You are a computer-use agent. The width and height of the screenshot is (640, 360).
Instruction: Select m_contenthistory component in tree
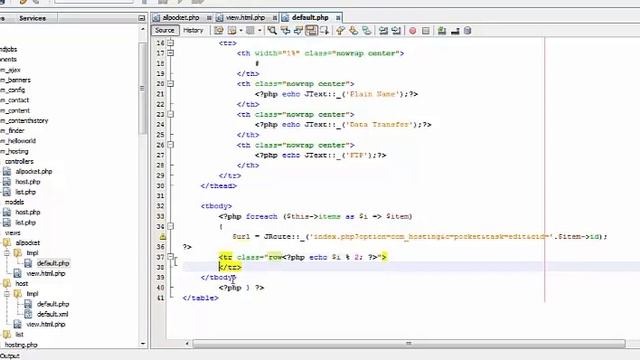coord(24,120)
